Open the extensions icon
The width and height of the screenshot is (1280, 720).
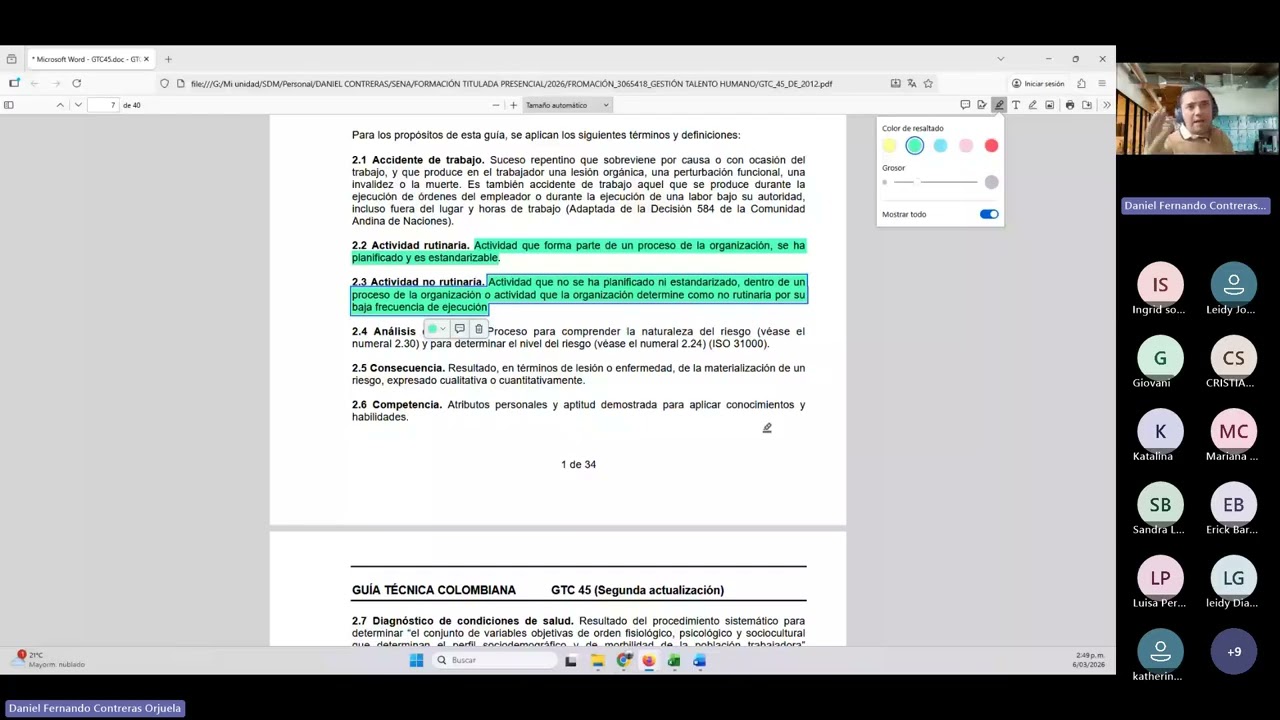coord(1081,83)
